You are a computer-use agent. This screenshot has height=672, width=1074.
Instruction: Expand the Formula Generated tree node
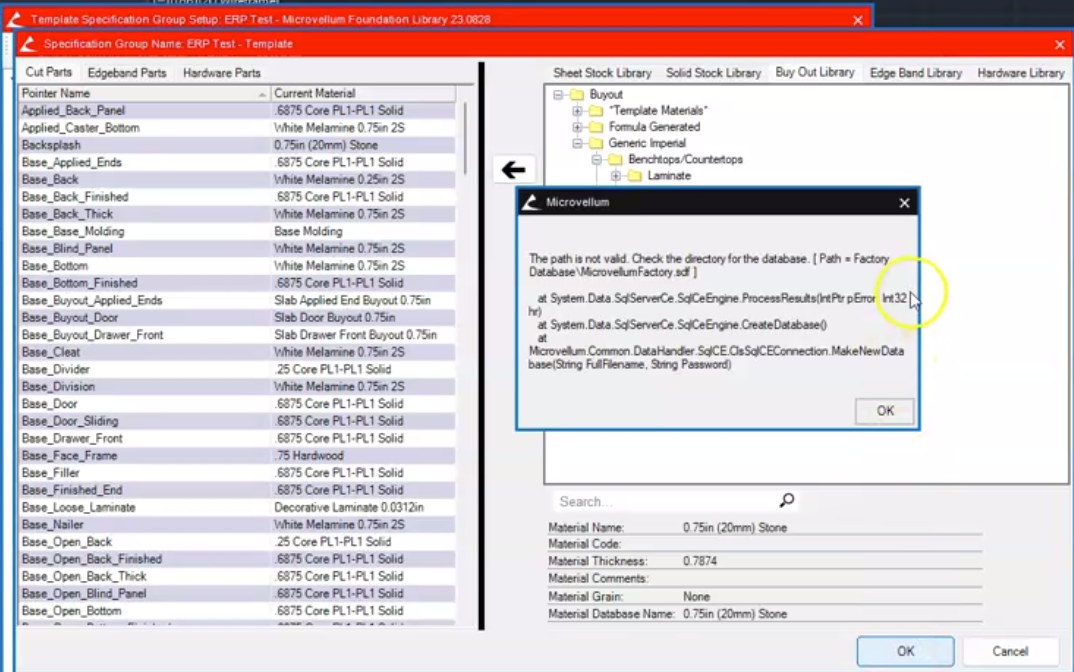click(577, 127)
